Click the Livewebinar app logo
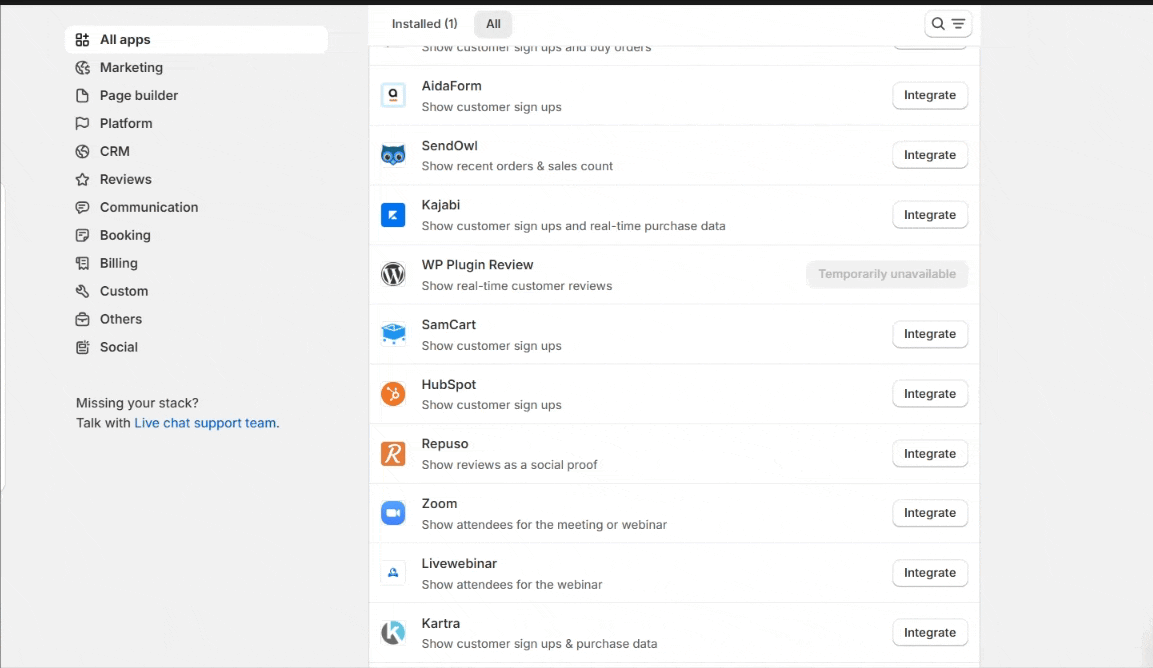1153x668 pixels. click(393, 573)
